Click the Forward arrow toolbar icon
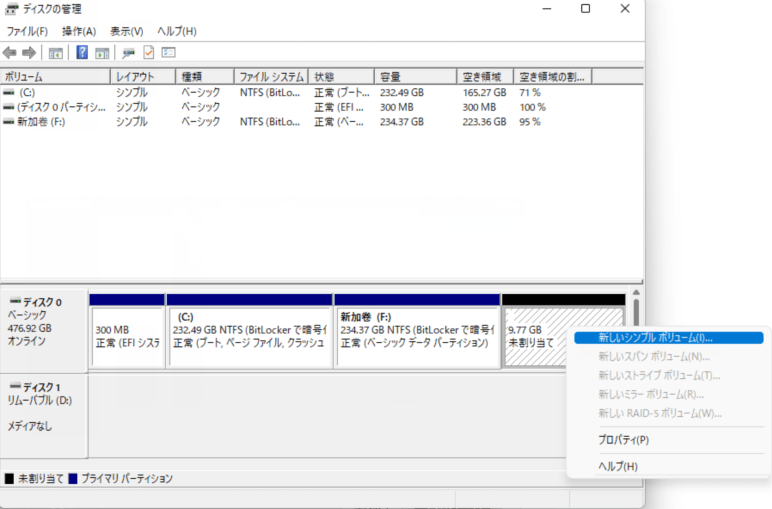This screenshot has width=772, height=509. click(29, 52)
